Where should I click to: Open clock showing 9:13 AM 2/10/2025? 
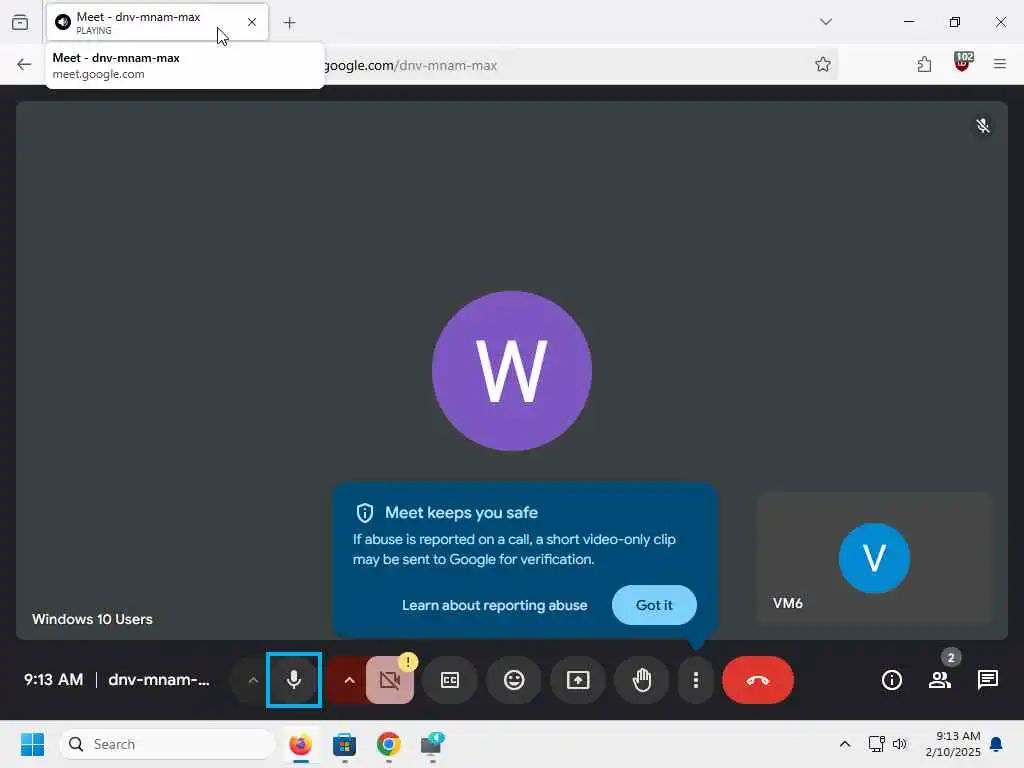[953, 744]
